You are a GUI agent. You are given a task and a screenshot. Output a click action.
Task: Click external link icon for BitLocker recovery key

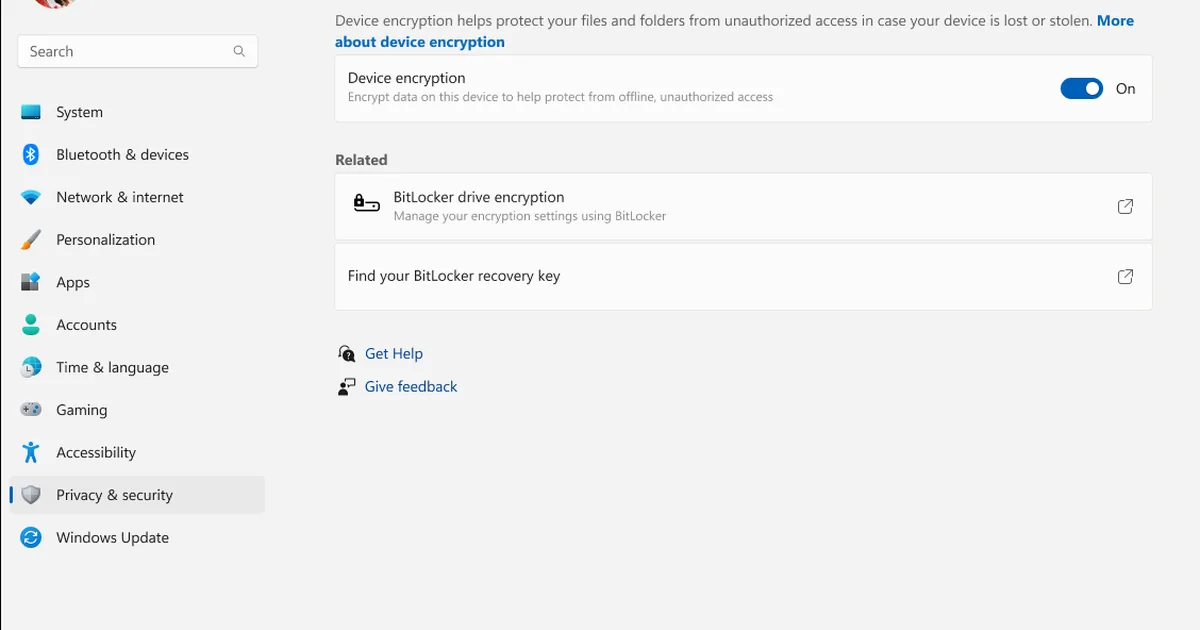1125,276
